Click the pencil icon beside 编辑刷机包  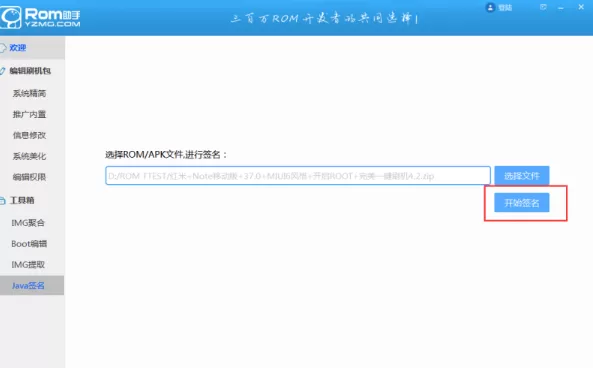coord(3,71)
